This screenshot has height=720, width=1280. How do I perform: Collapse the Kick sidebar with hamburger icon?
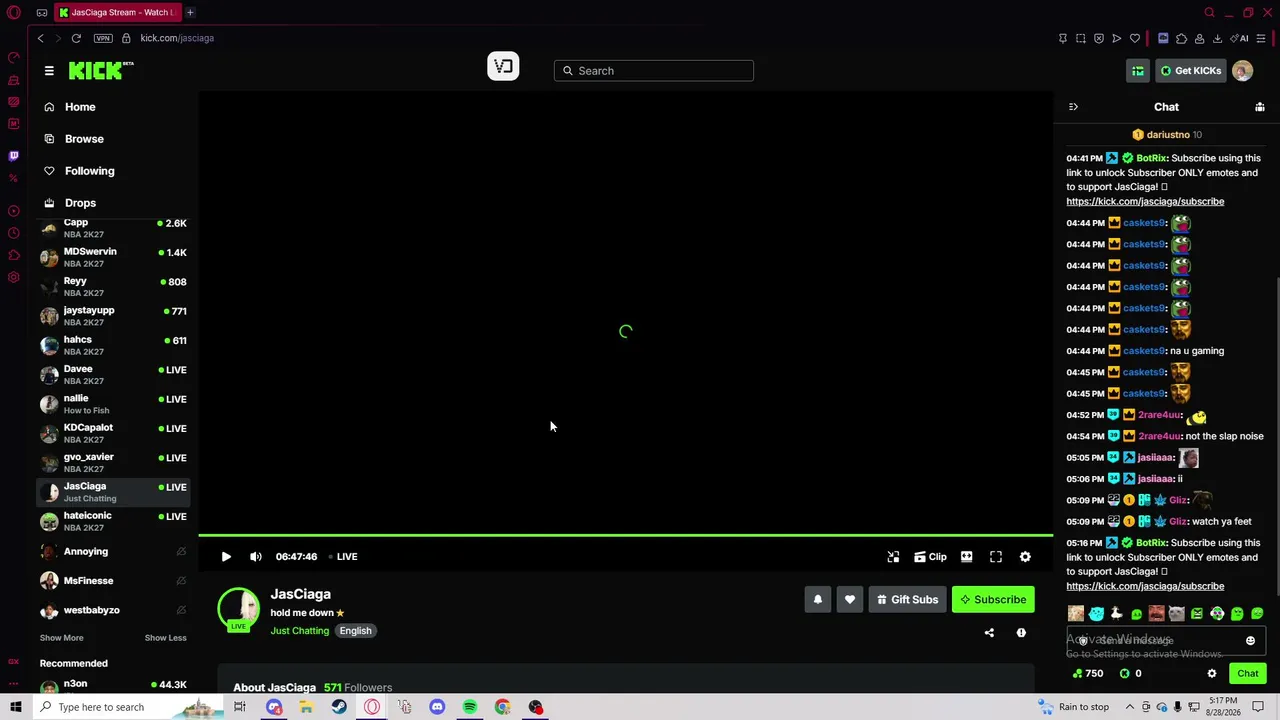click(49, 71)
